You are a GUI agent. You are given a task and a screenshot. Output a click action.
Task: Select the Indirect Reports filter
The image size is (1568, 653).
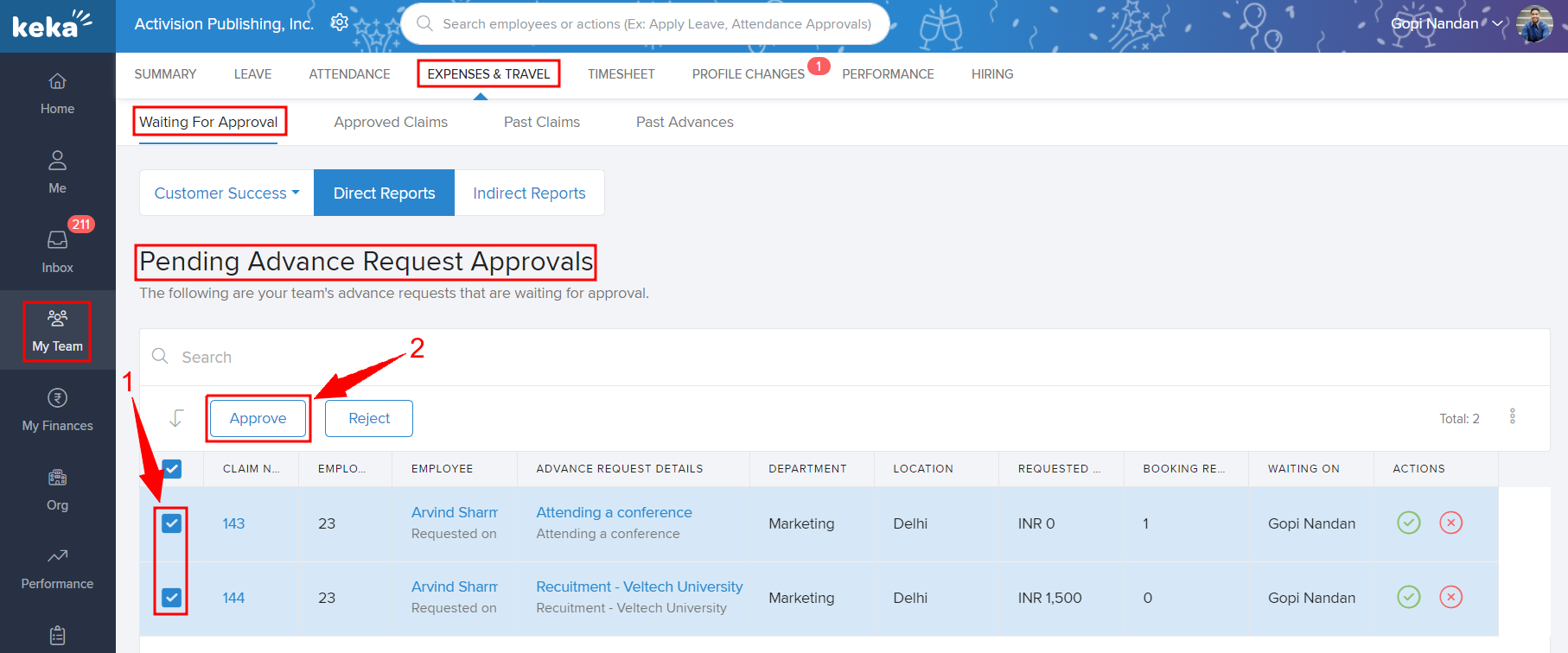pyautogui.click(x=529, y=193)
